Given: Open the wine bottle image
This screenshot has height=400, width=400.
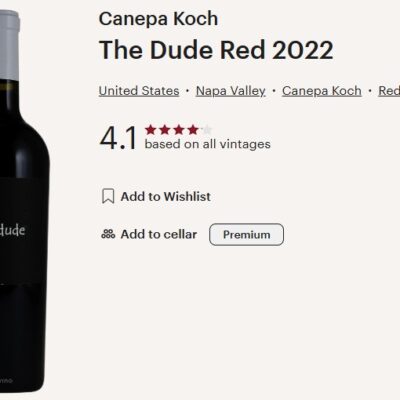Looking at the screenshot, I should tap(23, 202).
